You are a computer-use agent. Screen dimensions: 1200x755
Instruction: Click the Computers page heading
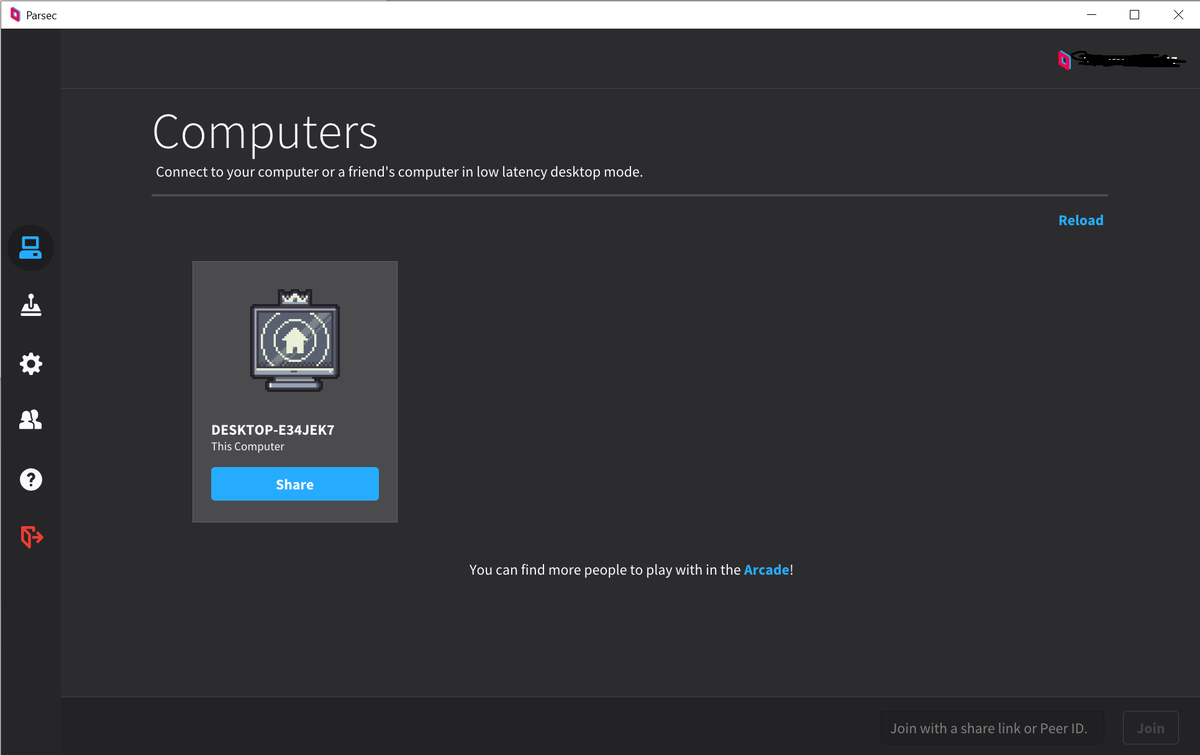(265, 132)
